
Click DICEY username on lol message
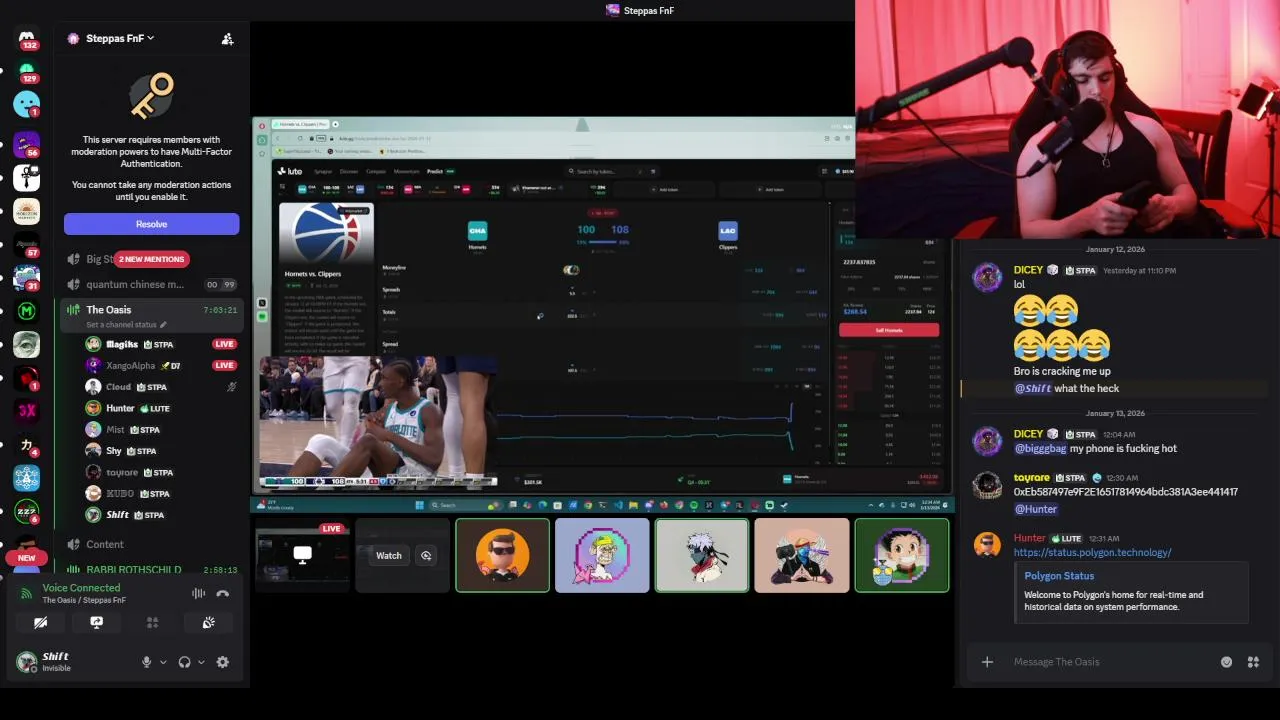(x=1028, y=270)
